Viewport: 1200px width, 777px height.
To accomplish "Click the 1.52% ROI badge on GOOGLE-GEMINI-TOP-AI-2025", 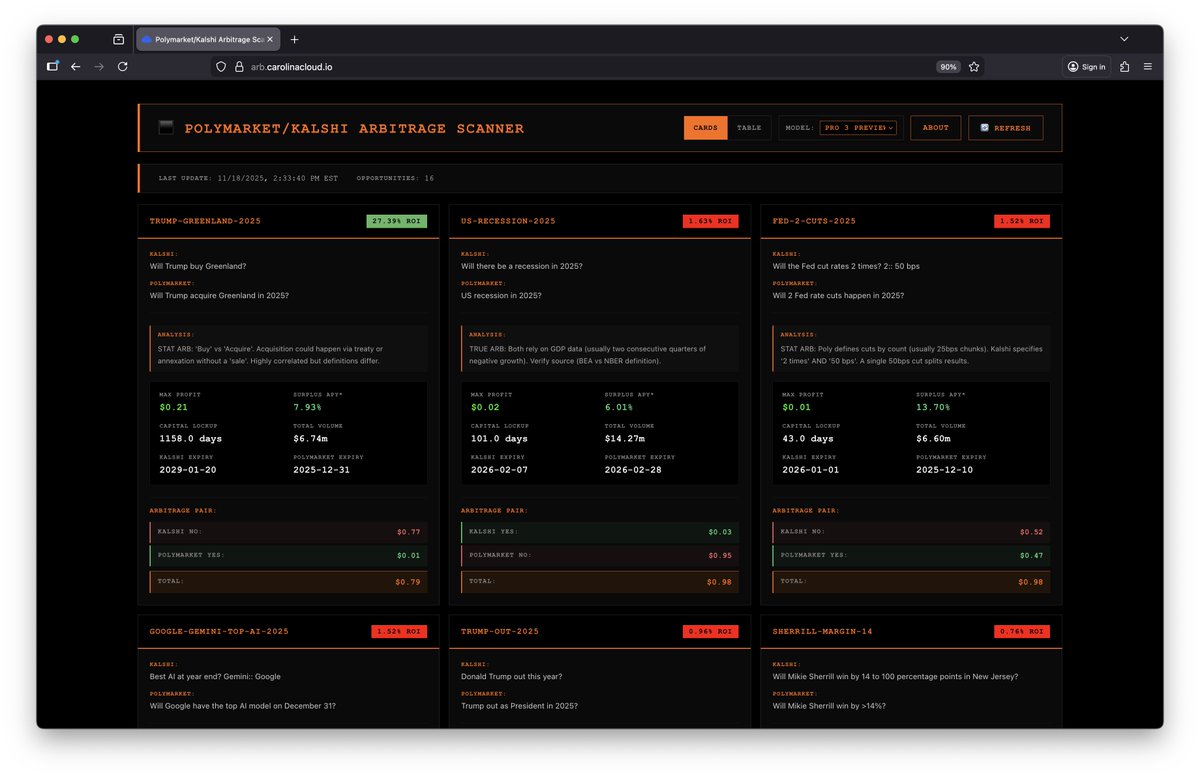I will (x=399, y=632).
